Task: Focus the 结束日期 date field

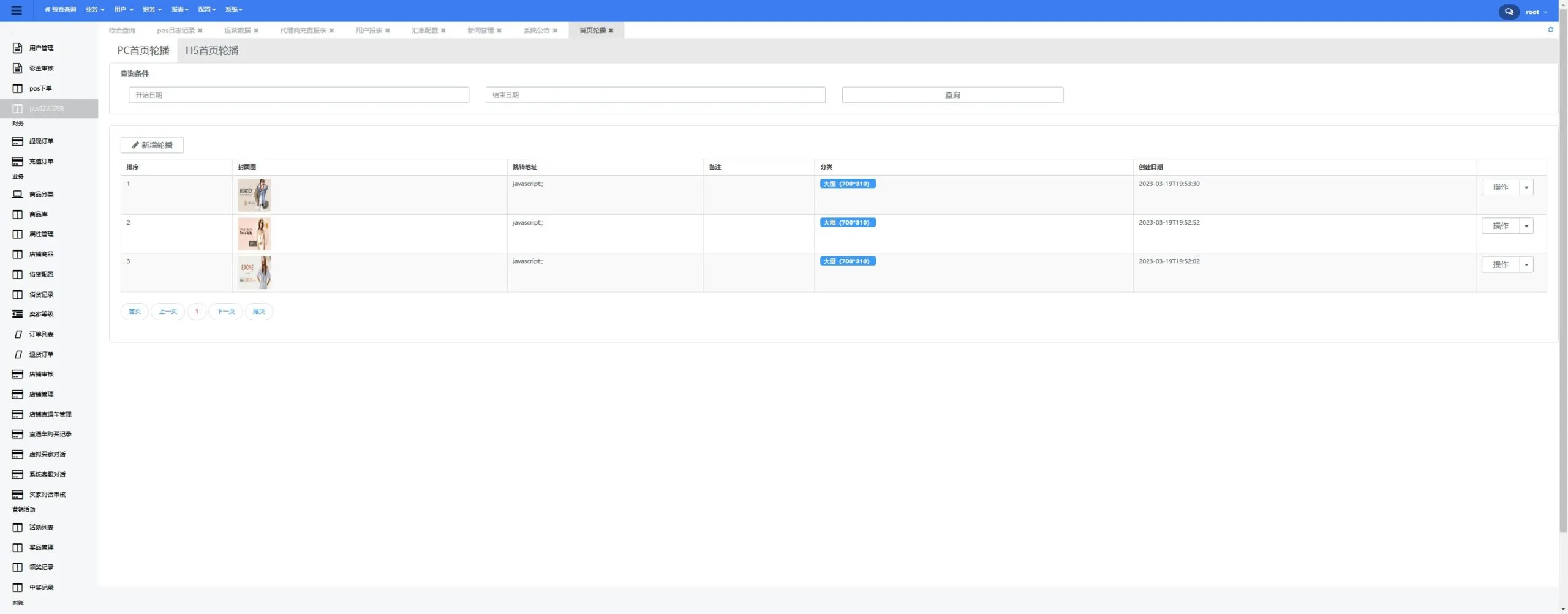Action: point(655,95)
